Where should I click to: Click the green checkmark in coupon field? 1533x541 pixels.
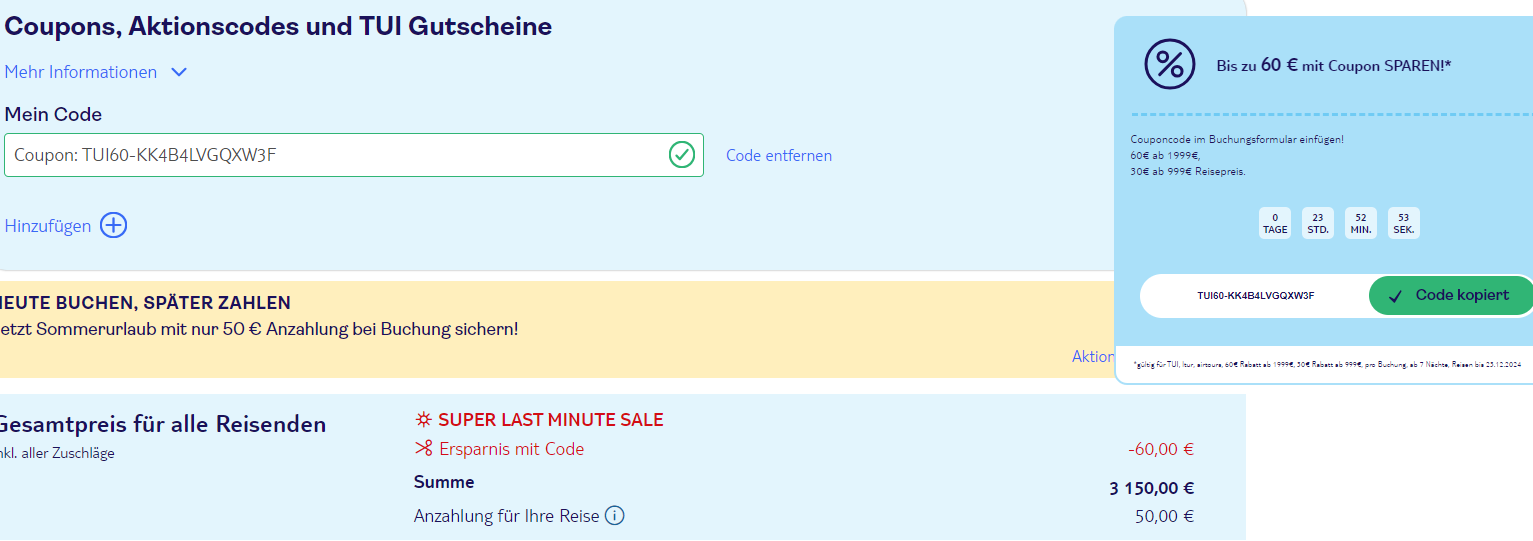click(x=682, y=155)
